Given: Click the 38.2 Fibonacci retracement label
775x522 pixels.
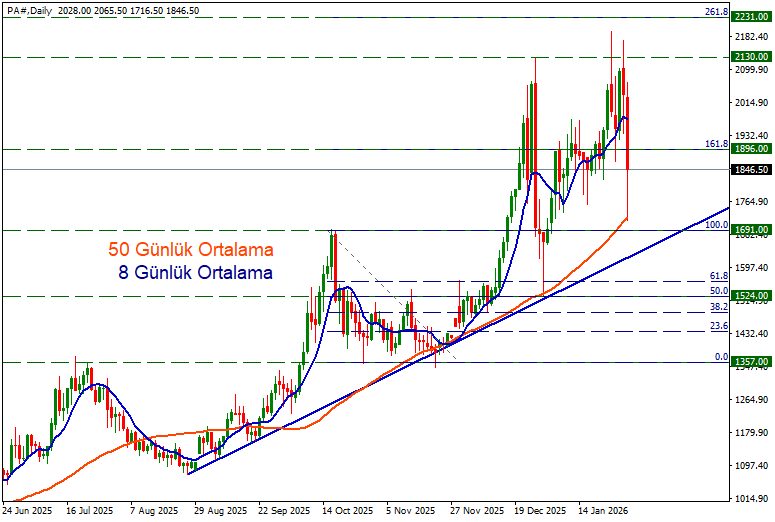Looking at the screenshot, I should [x=717, y=307].
